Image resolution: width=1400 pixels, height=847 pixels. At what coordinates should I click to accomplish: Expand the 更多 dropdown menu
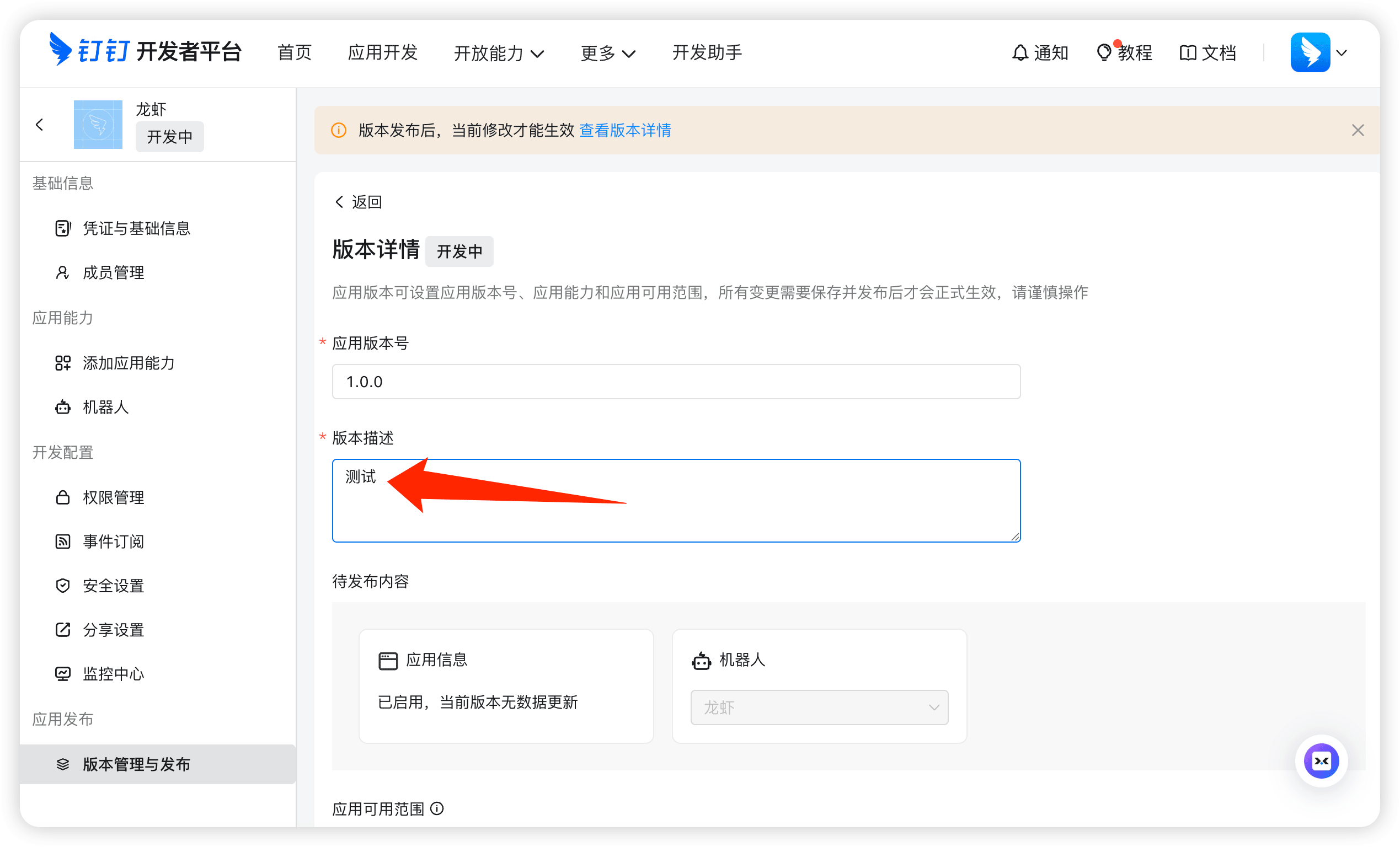(x=607, y=53)
